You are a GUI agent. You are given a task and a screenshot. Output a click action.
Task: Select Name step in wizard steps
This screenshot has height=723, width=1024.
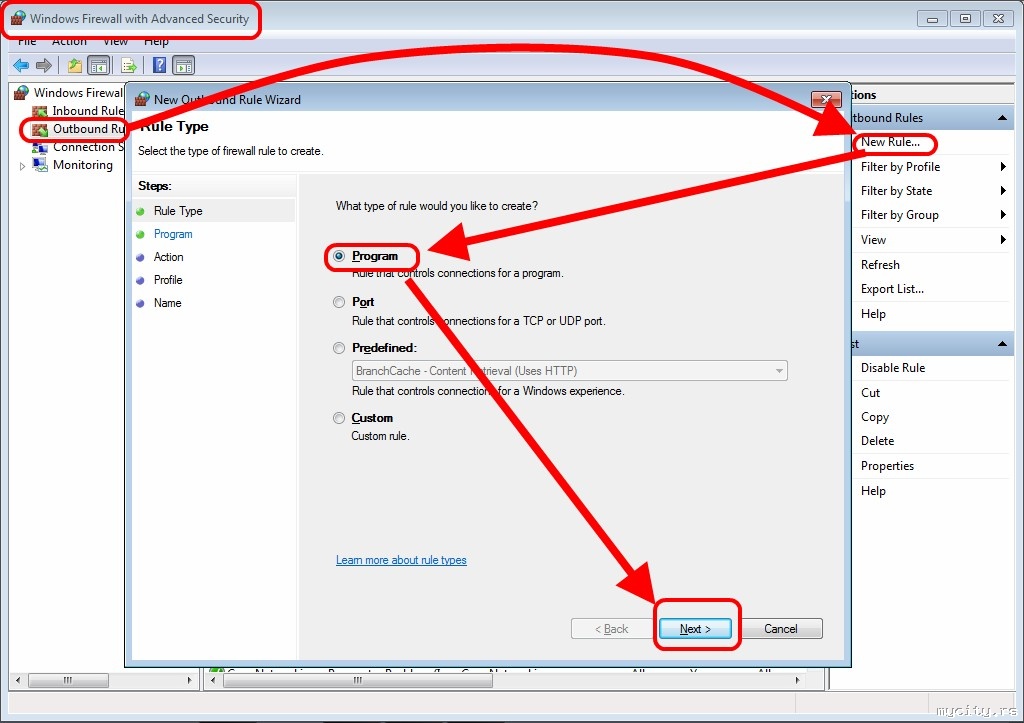tap(167, 302)
